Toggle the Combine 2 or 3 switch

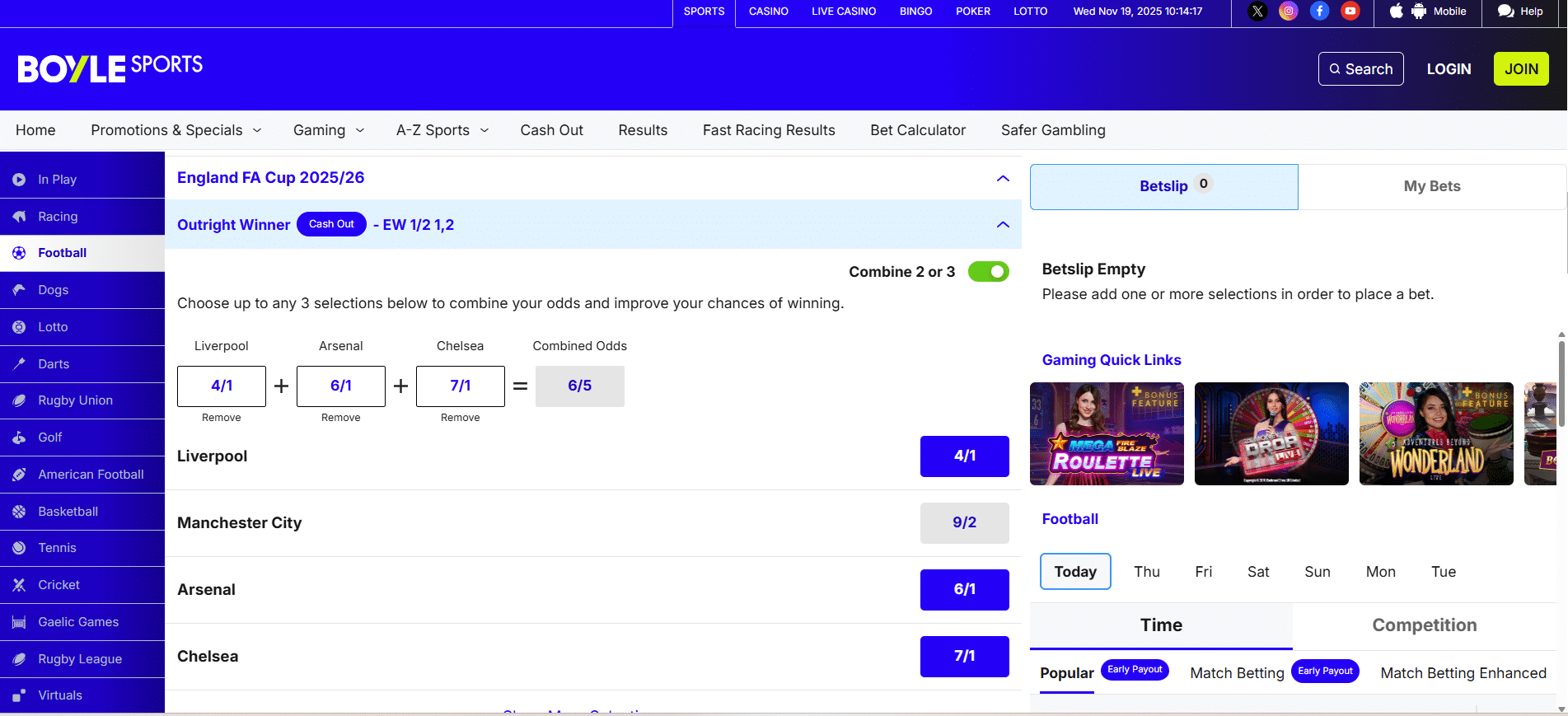pos(989,272)
